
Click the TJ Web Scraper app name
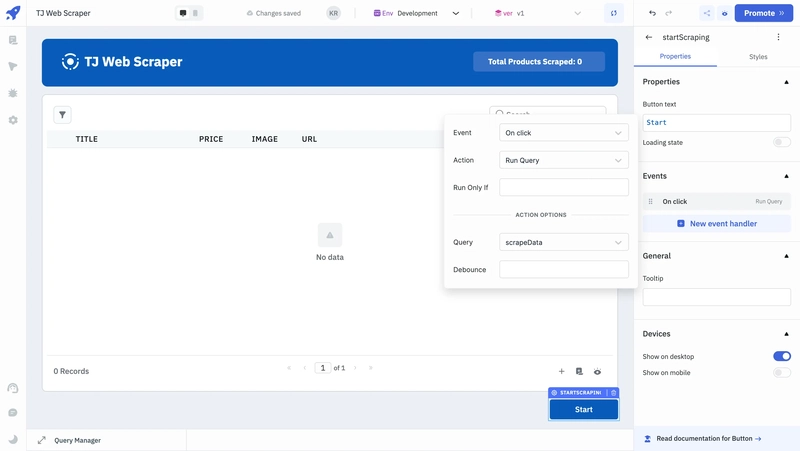pos(63,13)
